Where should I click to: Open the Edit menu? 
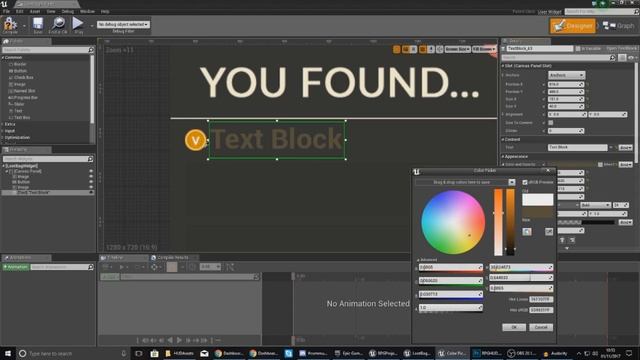click(19, 11)
